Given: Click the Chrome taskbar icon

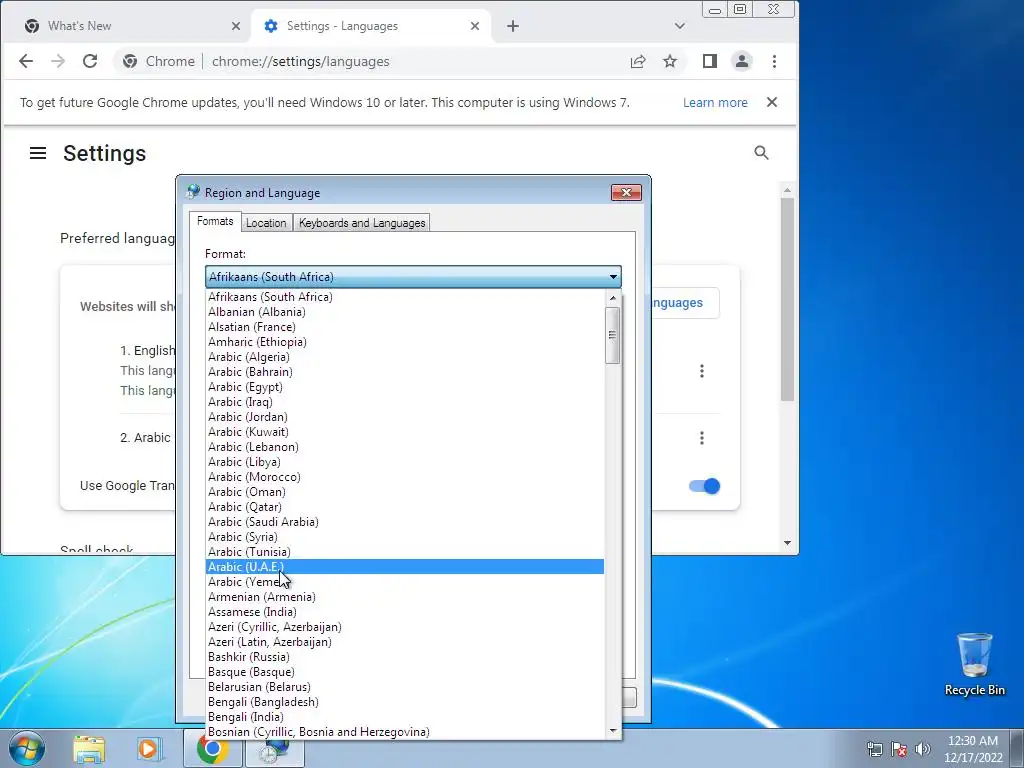Looking at the screenshot, I should [x=212, y=749].
